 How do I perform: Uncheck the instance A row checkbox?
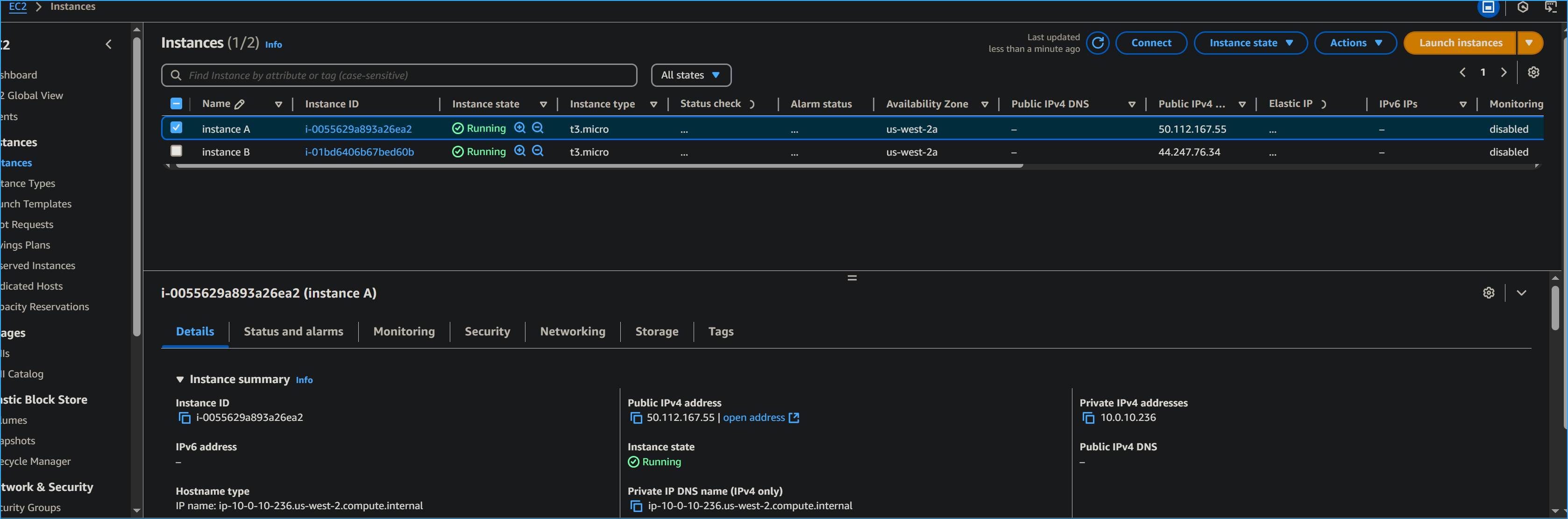tap(177, 128)
